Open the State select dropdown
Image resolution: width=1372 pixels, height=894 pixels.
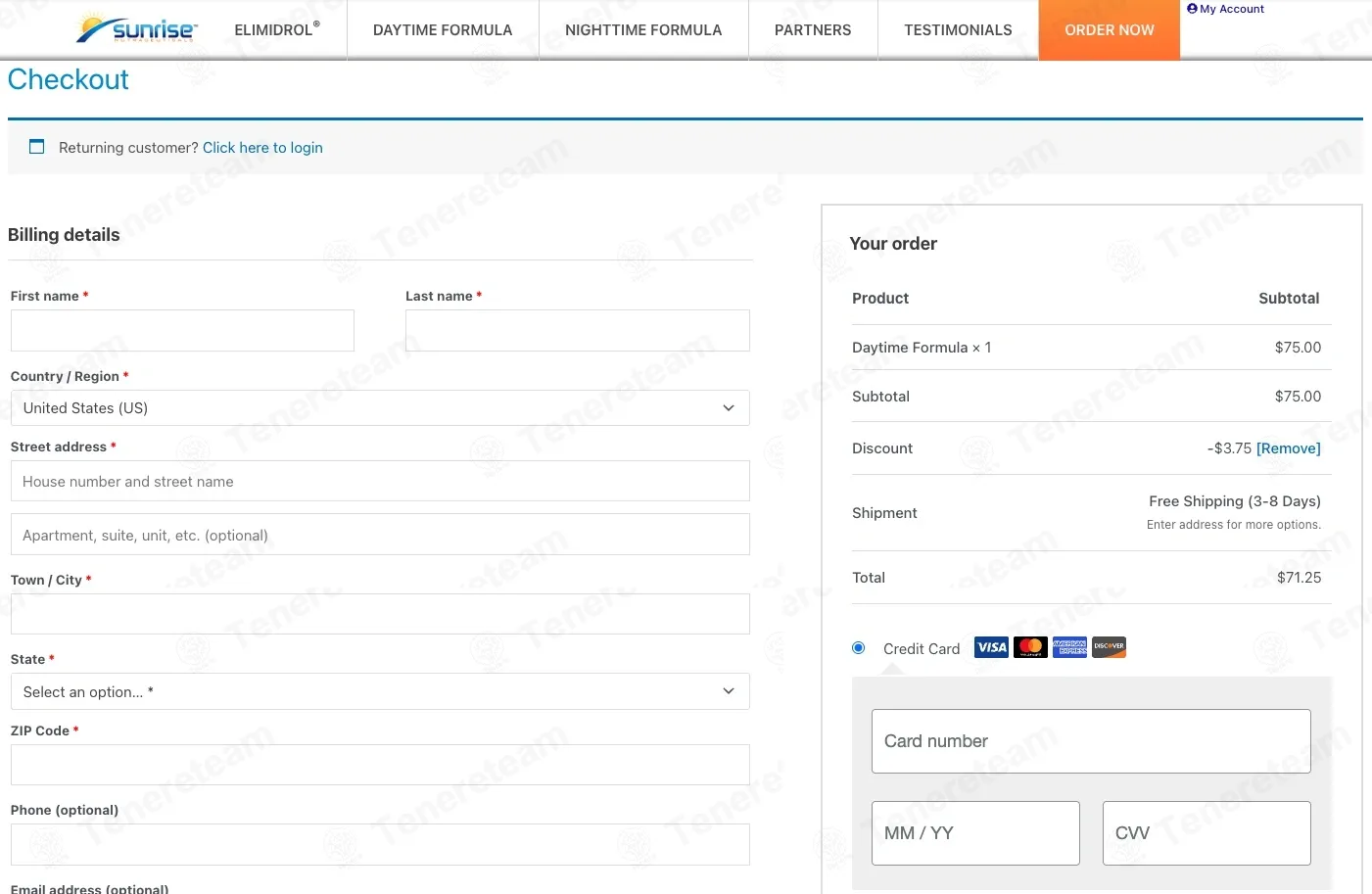pos(380,691)
